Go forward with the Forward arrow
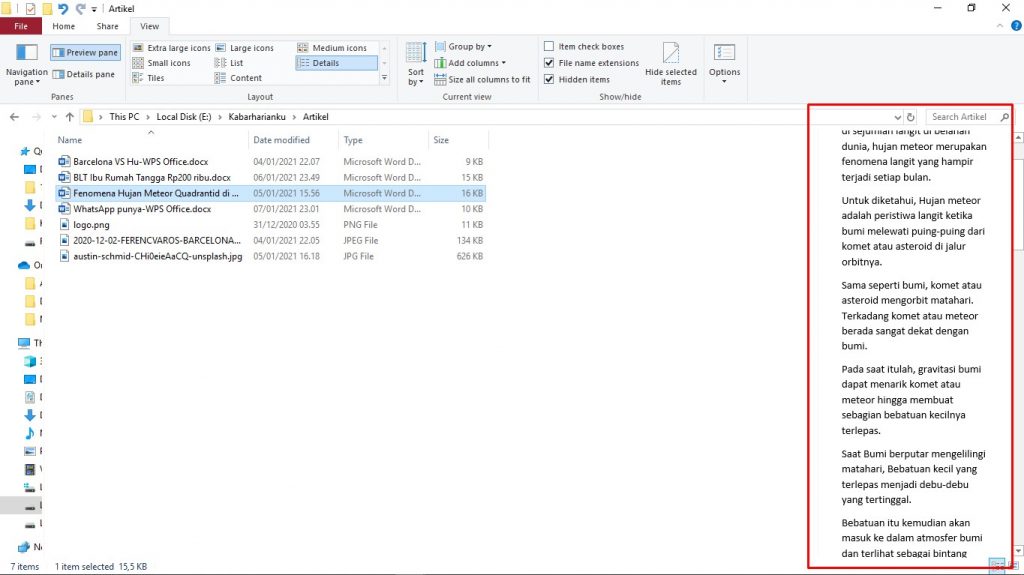The image size is (1024, 575). tap(36, 117)
